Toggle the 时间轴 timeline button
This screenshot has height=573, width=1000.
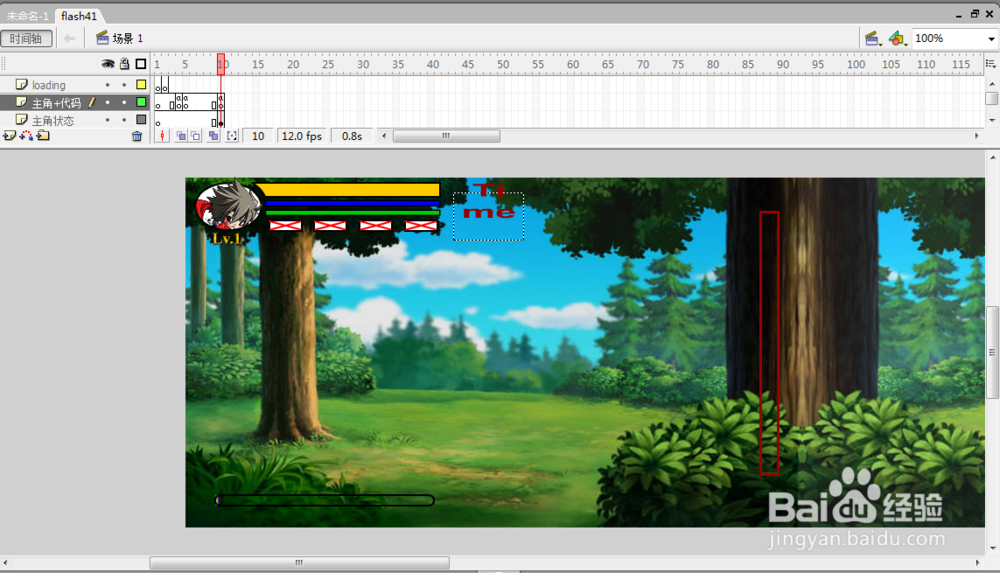(x=26, y=39)
